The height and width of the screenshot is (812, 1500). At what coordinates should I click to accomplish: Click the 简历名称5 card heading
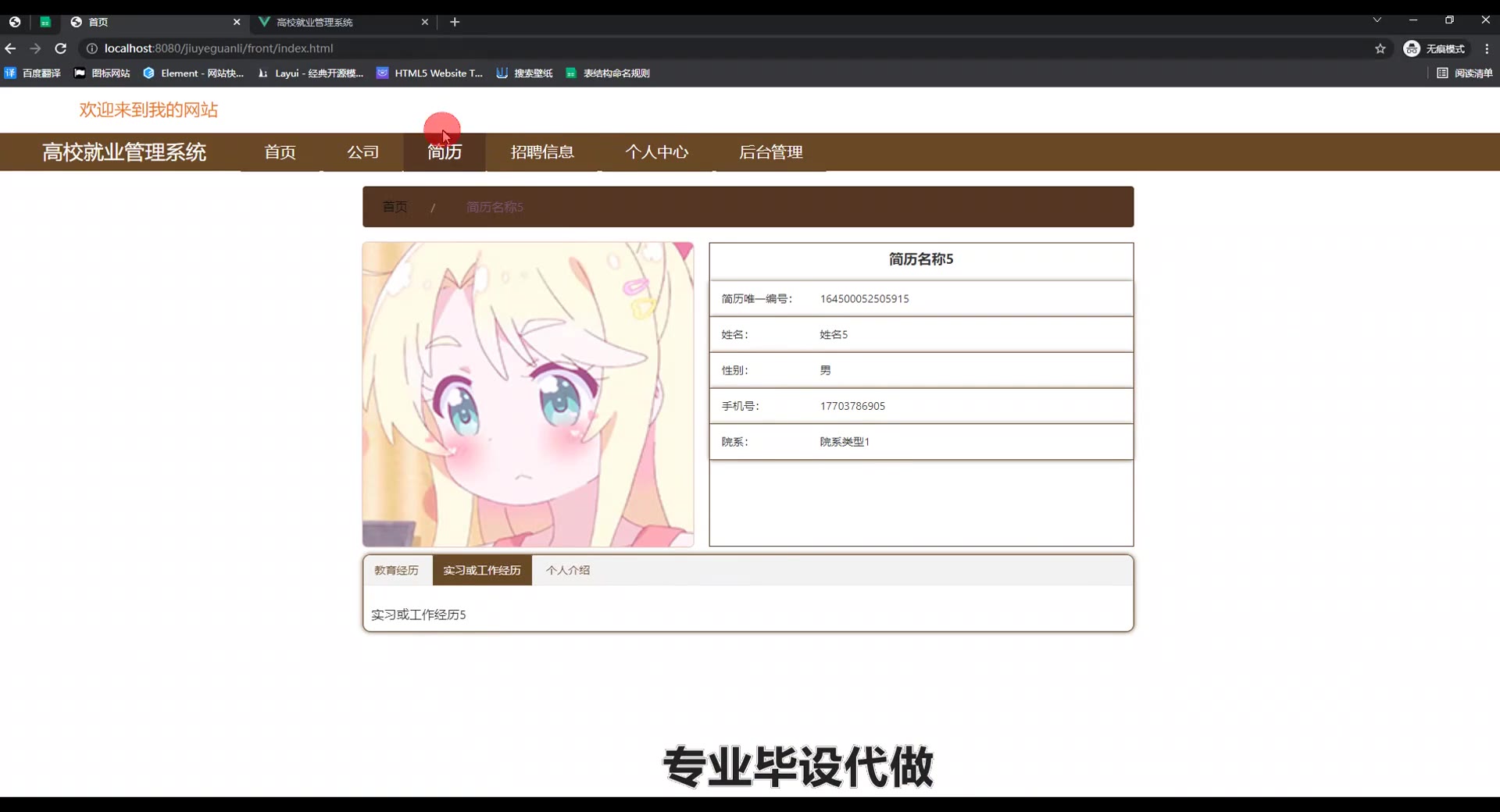point(921,259)
